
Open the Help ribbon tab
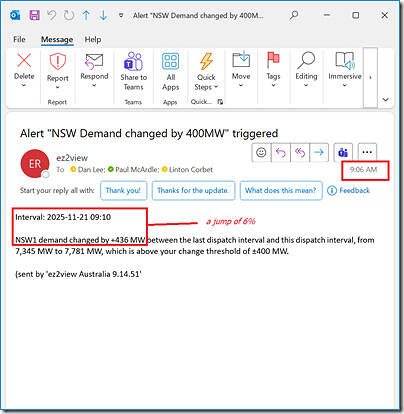click(x=93, y=39)
